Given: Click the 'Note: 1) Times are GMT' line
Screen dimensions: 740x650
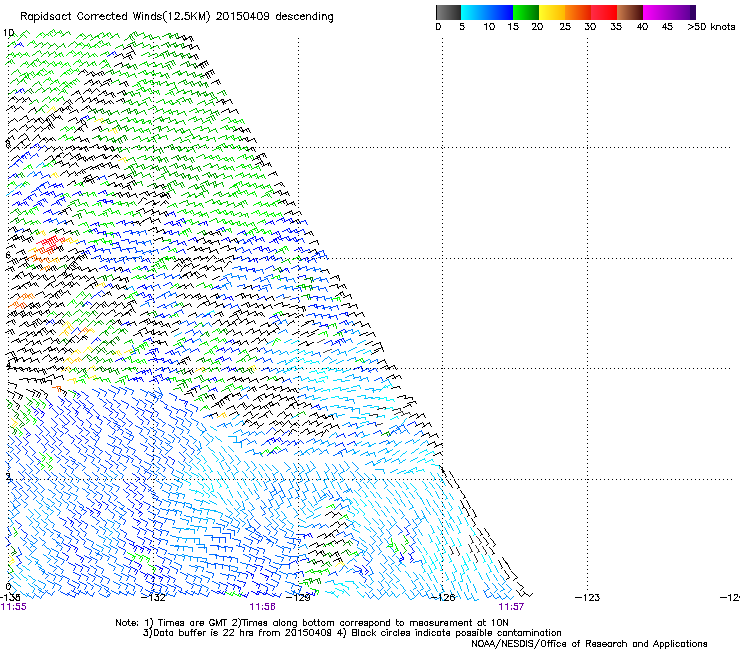Looking at the screenshot, I should pyautogui.click(x=312, y=623).
